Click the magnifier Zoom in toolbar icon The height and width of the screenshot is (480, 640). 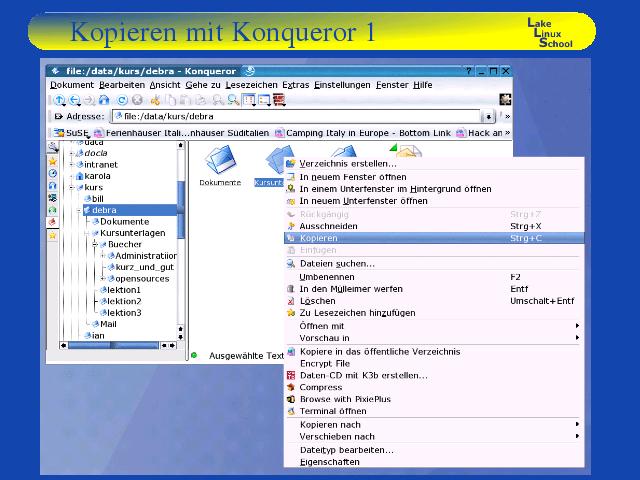(233, 100)
